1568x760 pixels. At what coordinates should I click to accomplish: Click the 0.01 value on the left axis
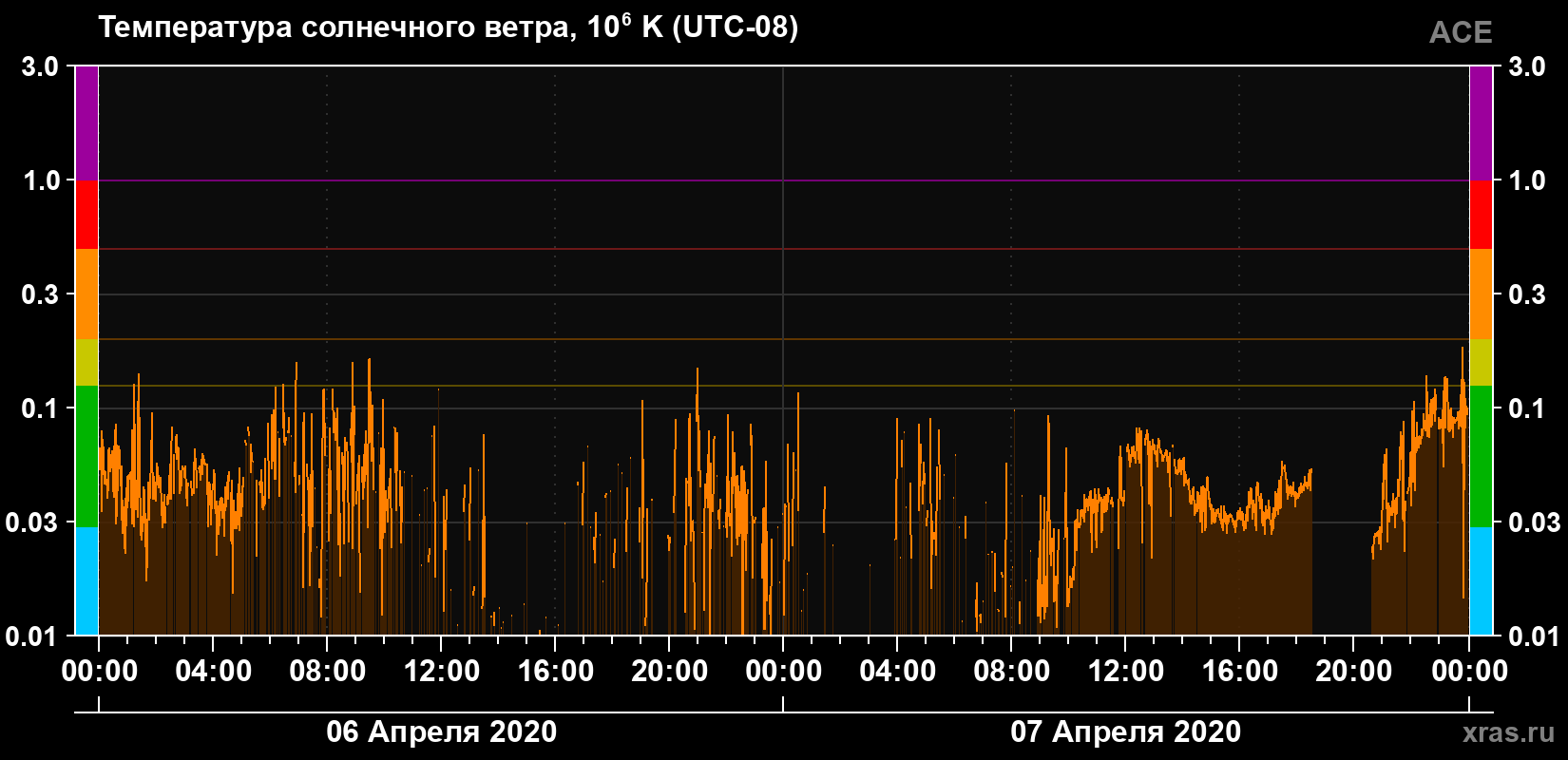tap(32, 636)
